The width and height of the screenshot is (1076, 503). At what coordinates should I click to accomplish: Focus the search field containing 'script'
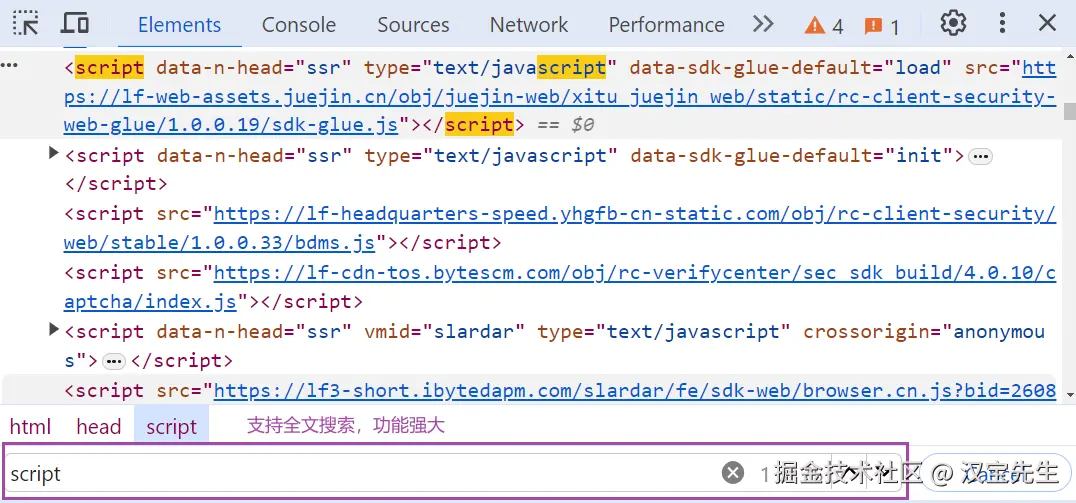pyautogui.click(x=360, y=473)
